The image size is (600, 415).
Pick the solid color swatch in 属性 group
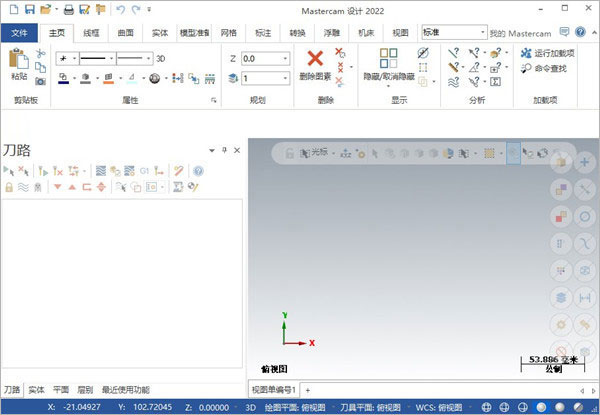coord(85,78)
